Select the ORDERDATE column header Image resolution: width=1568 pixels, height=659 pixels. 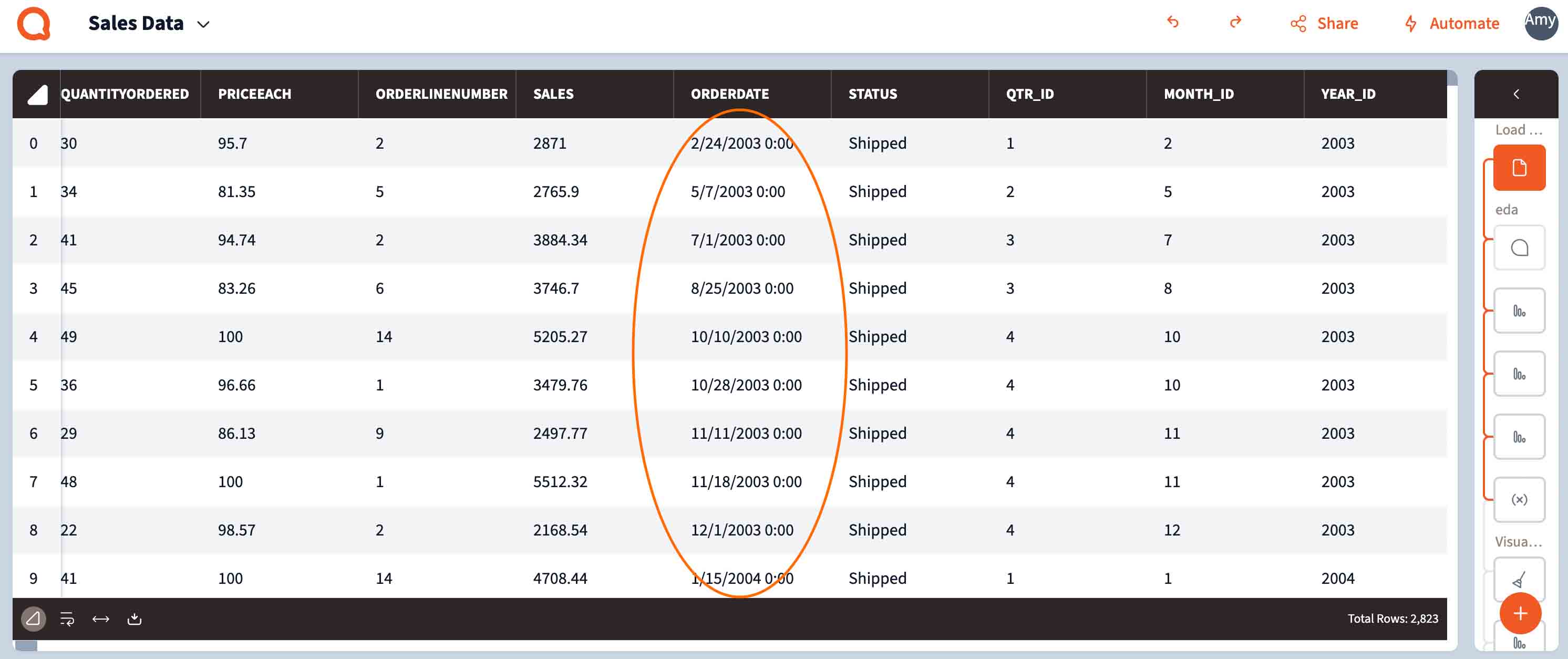pos(729,94)
